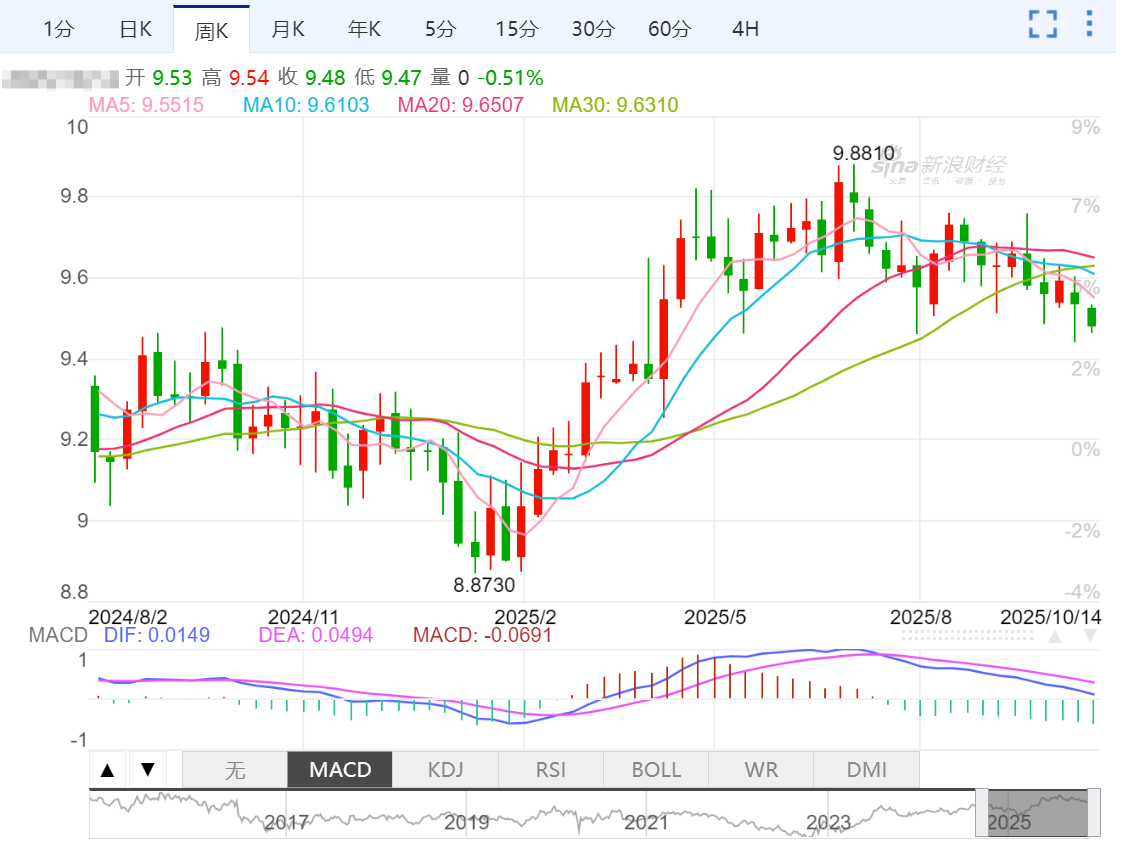Select the DMI indicator button
The height and width of the screenshot is (855, 1123).
866,770
